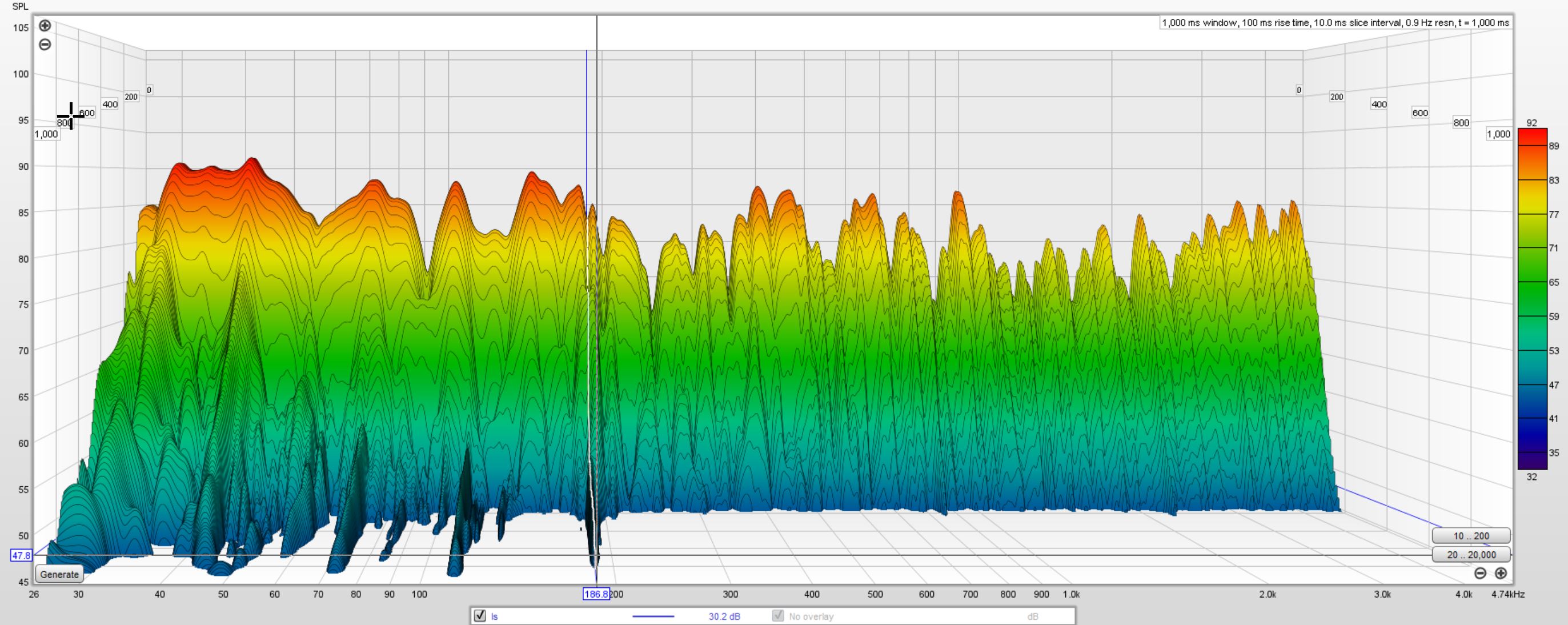Click the '75' label on SPL axis
1568x625 pixels.
[x=23, y=305]
